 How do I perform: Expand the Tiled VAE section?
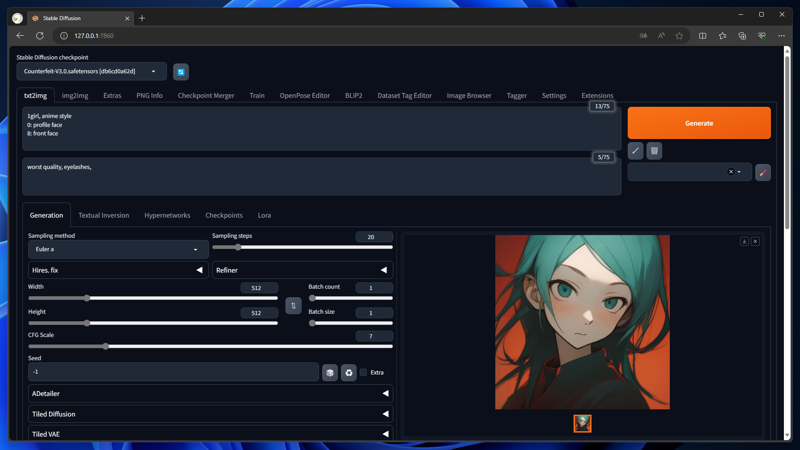pos(210,434)
